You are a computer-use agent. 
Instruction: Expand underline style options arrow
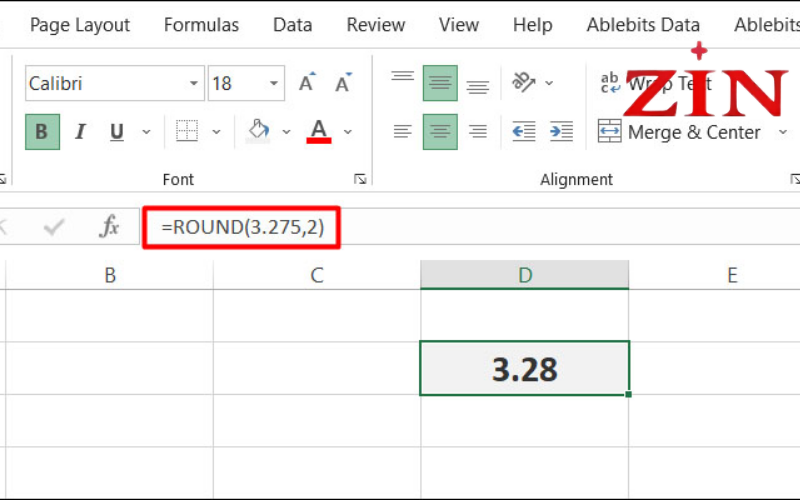[x=146, y=132]
